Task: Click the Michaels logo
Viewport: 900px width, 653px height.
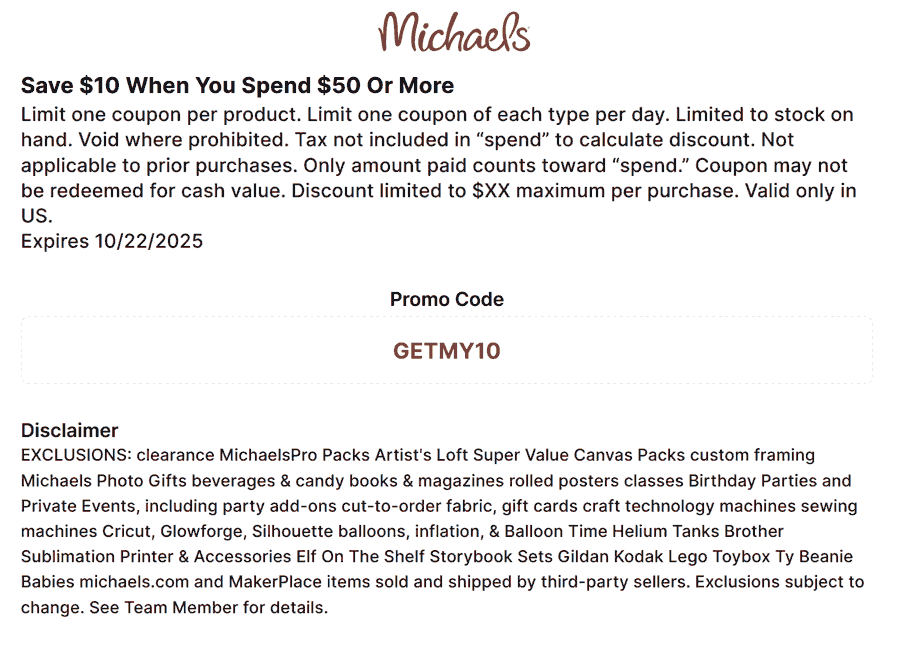Action: [x=453, y=32]
